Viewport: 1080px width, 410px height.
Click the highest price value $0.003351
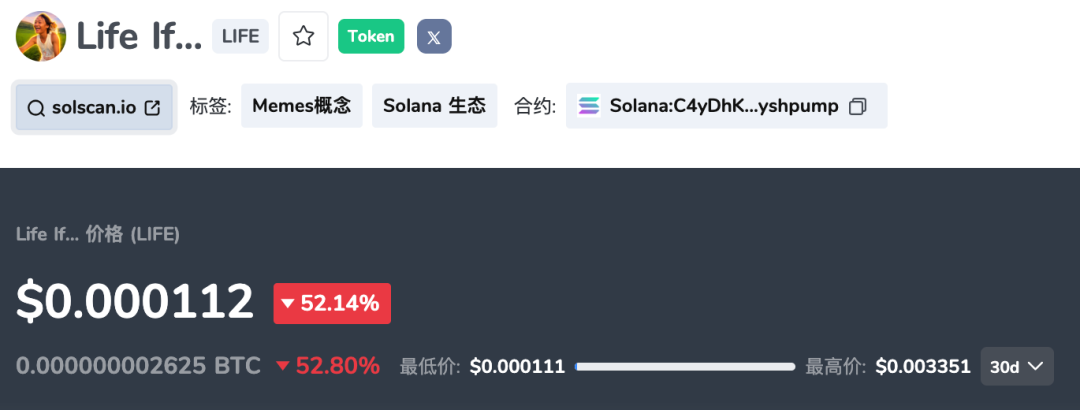click(923, 367)
